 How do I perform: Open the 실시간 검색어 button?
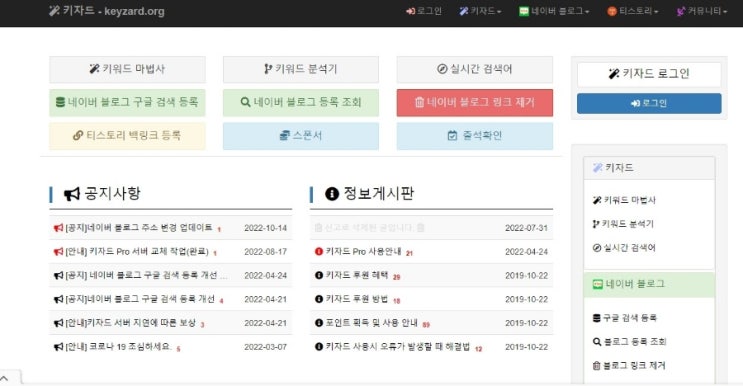(x=475, y=69)
